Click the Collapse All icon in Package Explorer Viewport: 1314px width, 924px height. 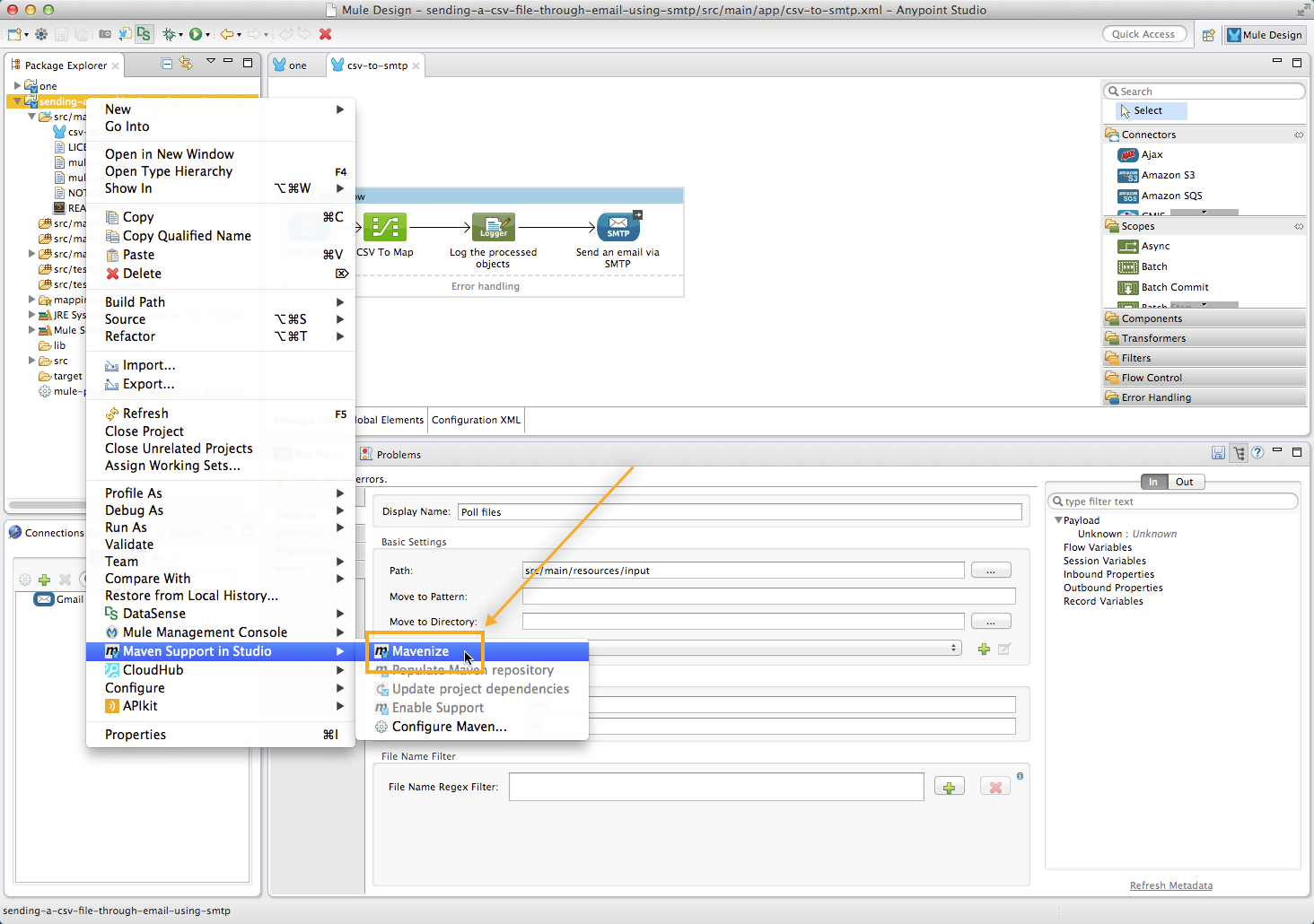pos(167,63)
